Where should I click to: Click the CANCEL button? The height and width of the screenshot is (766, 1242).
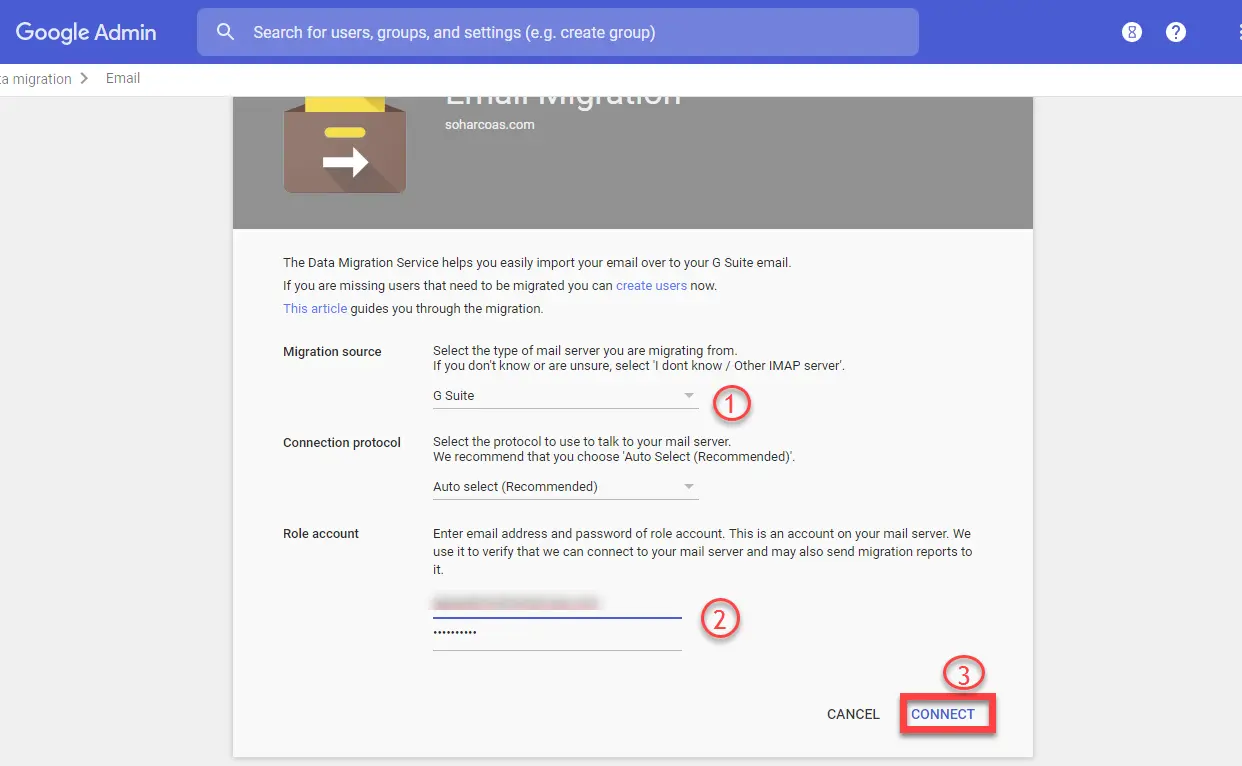coord(853,714)
